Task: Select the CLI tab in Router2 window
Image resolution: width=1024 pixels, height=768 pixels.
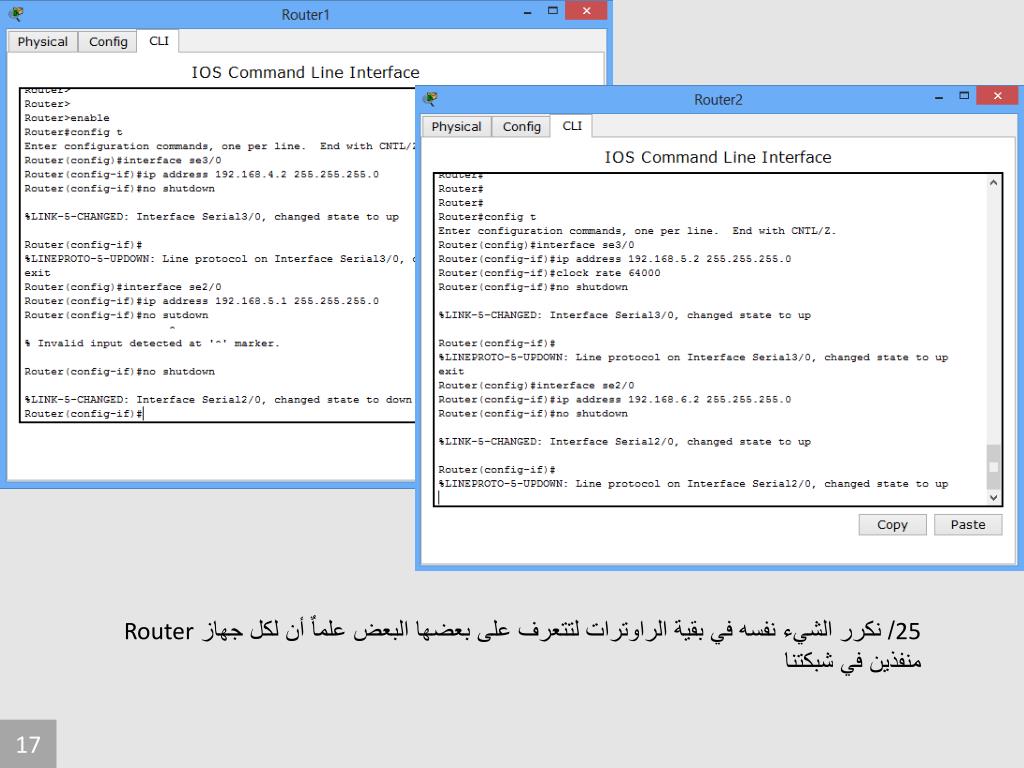Action: coord(572,126)
